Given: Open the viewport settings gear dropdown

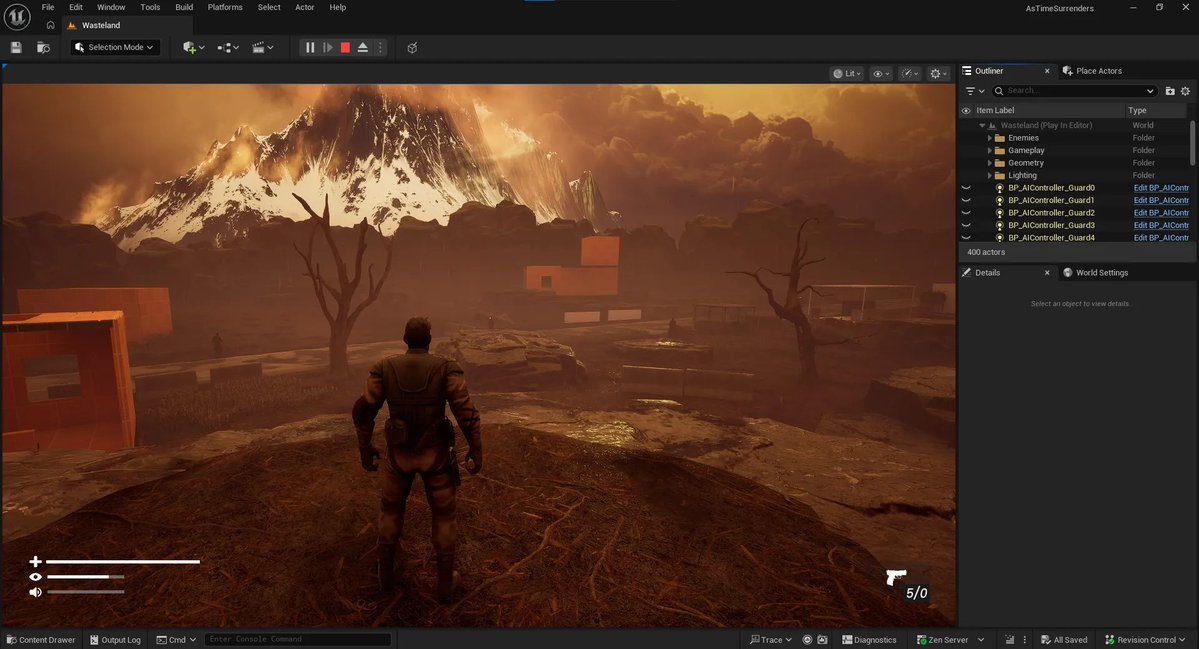Looking at the screenshot, I should pos(937,73).
